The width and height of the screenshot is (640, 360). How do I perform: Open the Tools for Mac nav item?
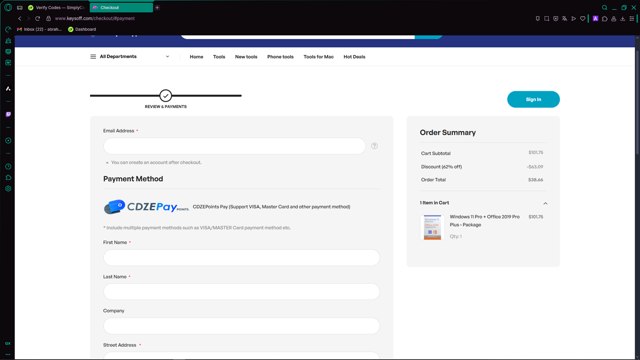(x=319, y=57)
